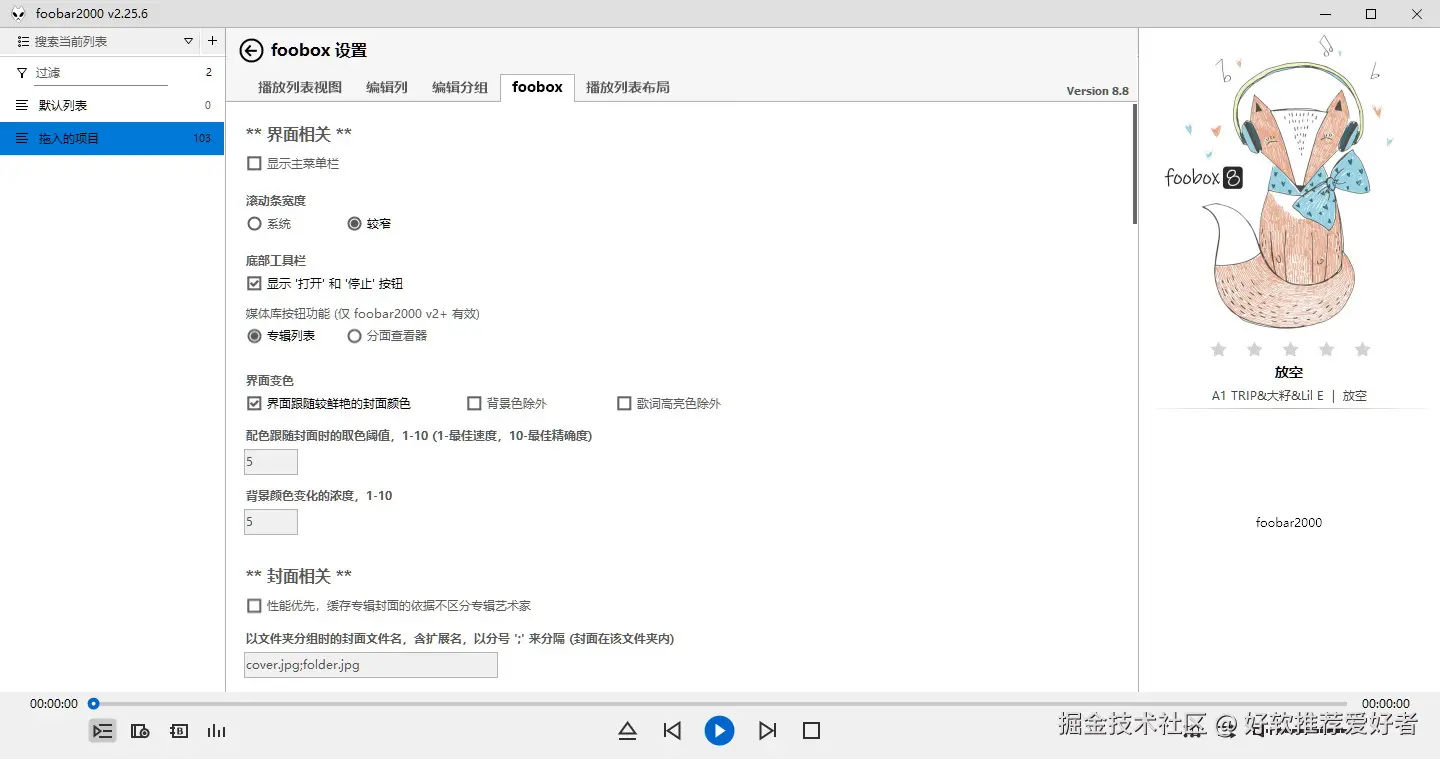1440x759 pixels.
Task: Click the list icon beside 搜索当前列表
Action: (23, 41)
